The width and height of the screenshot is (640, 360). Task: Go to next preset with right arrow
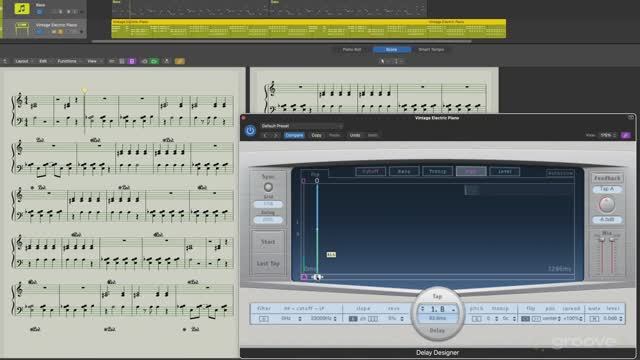click(x=276, y=135)
